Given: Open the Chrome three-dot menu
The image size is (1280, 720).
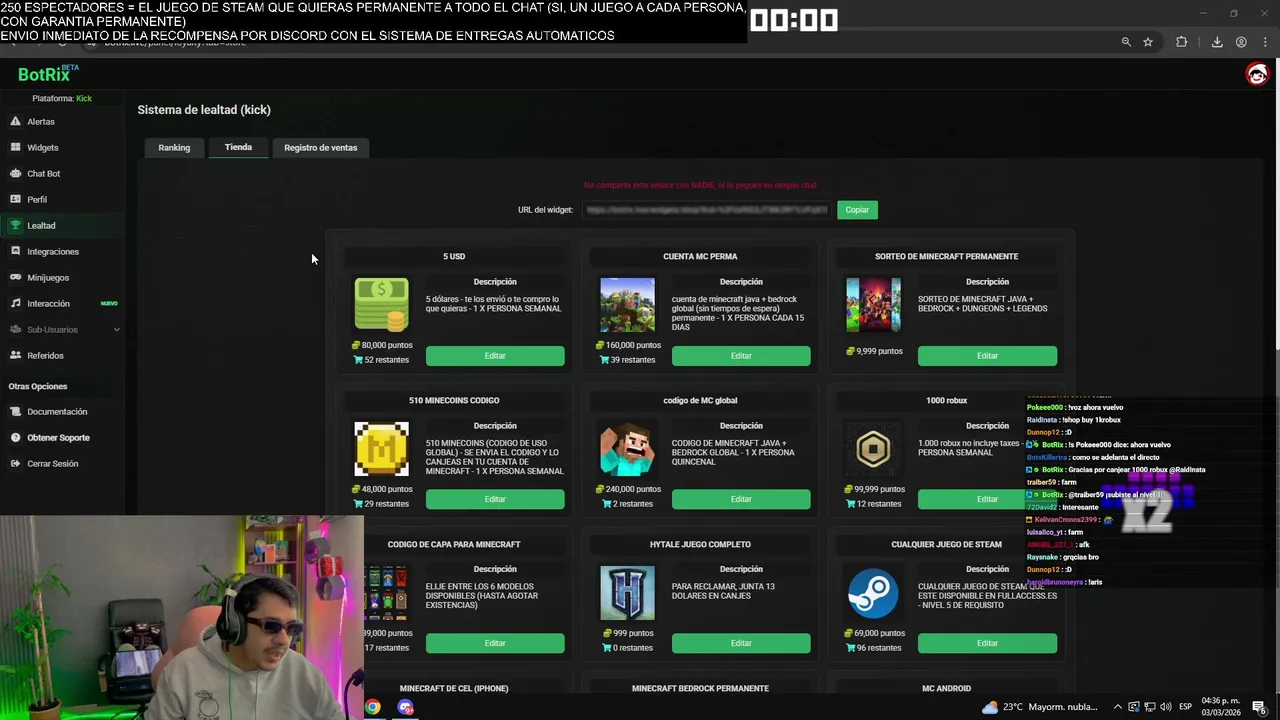Looking at the screenshot, I should [x=1266, y=42].
